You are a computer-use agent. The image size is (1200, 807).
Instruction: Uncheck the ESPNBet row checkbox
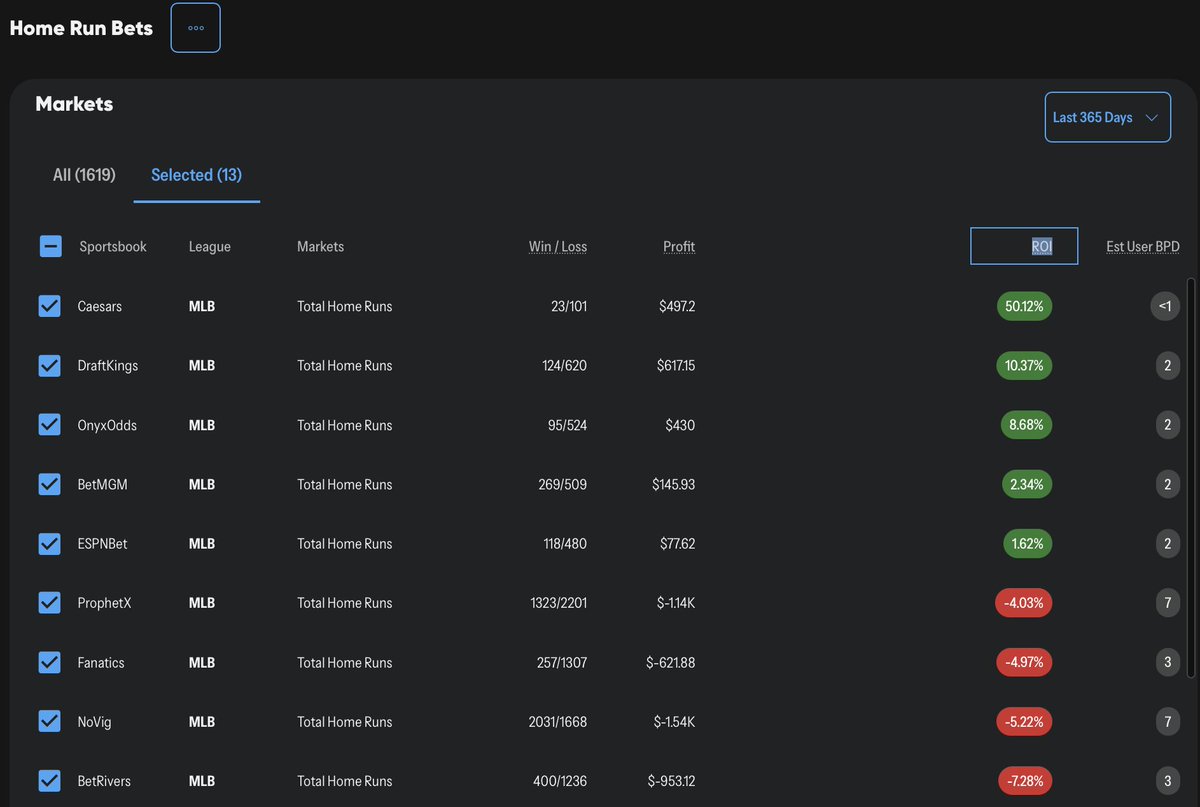tap(49, 544)
